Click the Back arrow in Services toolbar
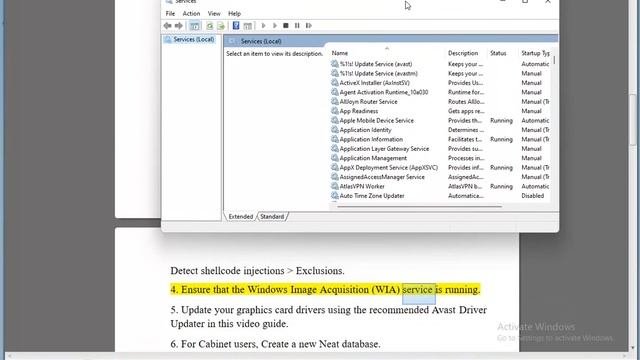This screenshot has width=640, height=360. point(167,26)
